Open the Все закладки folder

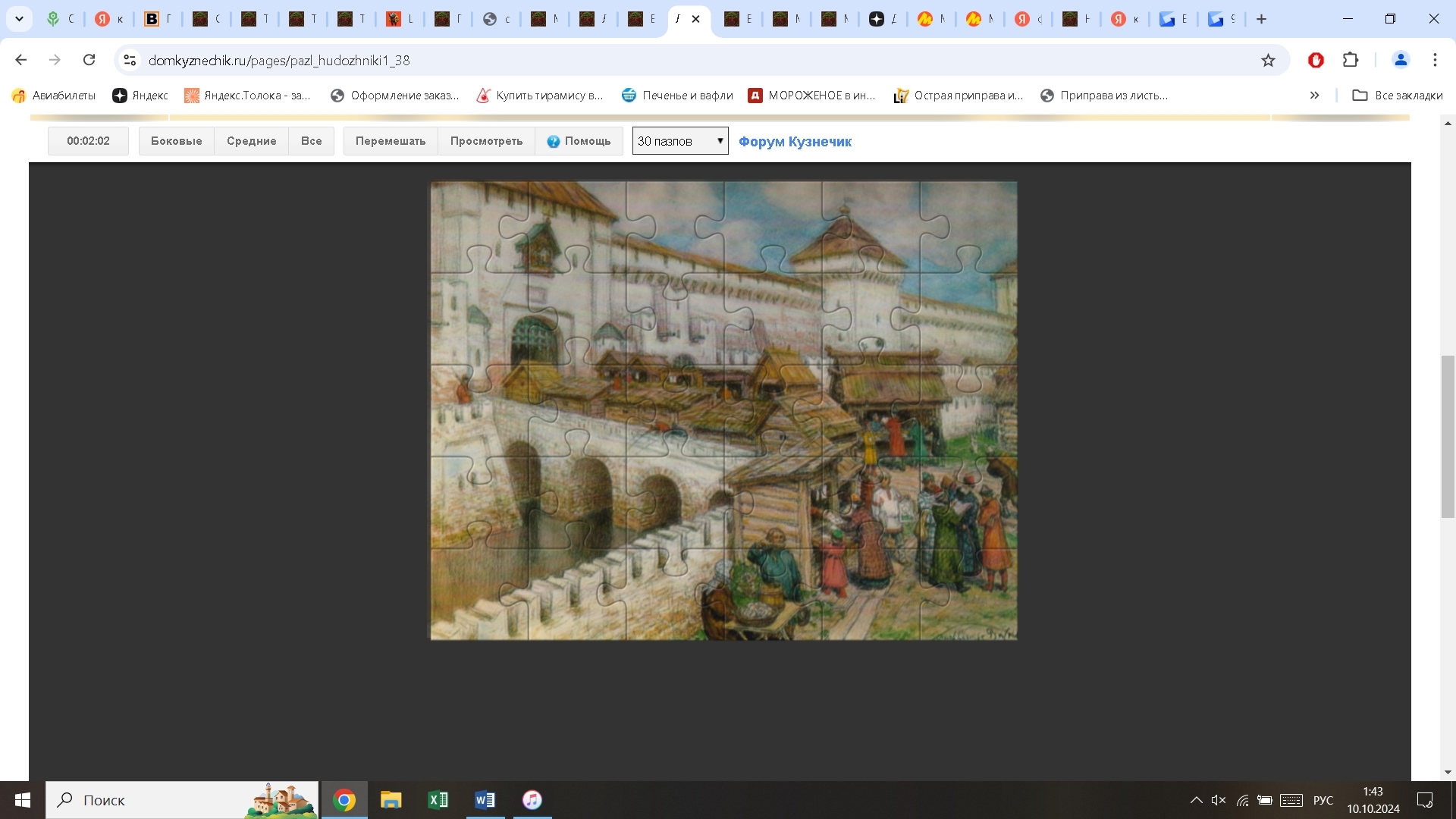[x=1398, y=96]
